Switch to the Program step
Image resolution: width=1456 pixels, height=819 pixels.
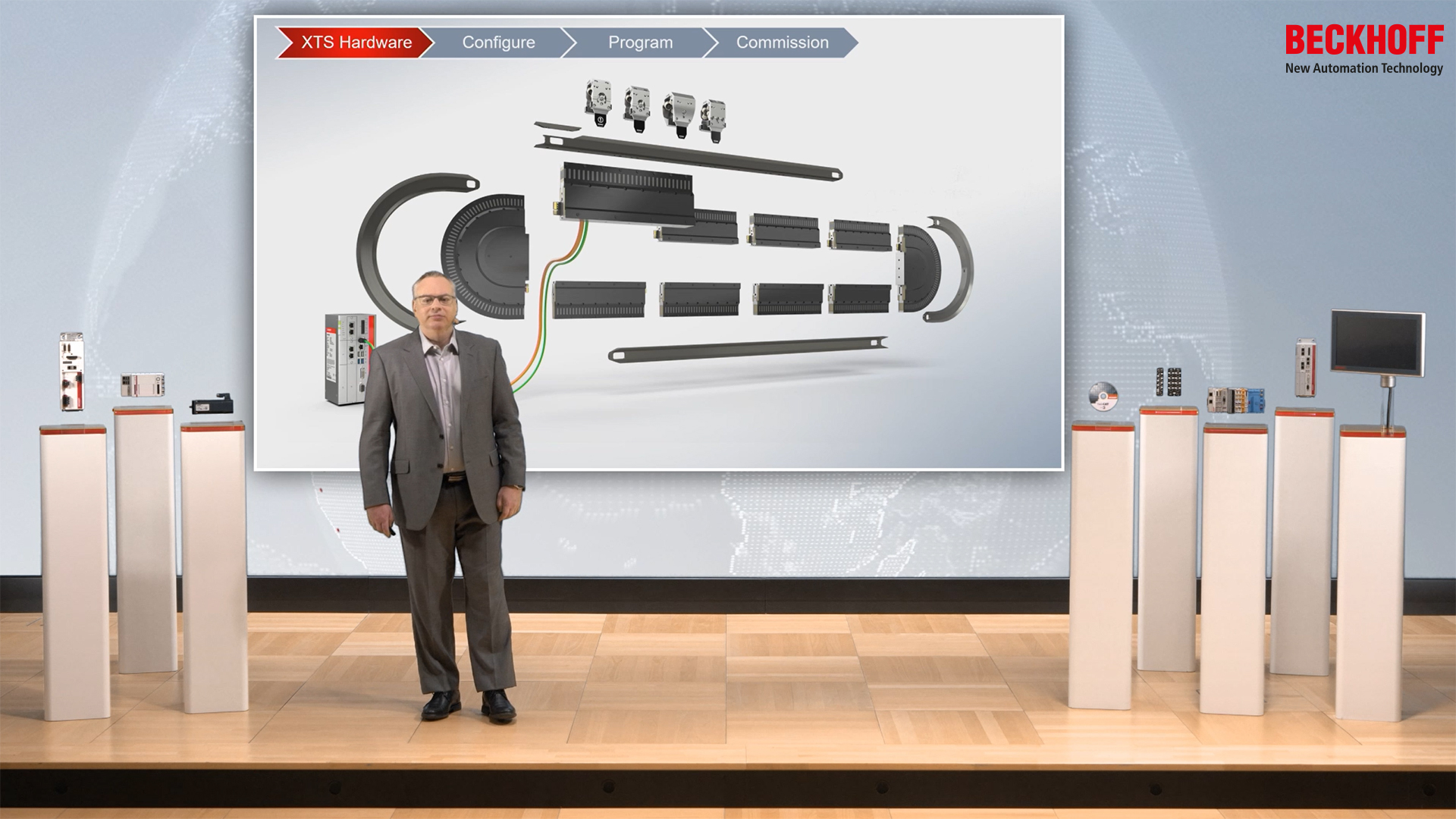point(640,42)
